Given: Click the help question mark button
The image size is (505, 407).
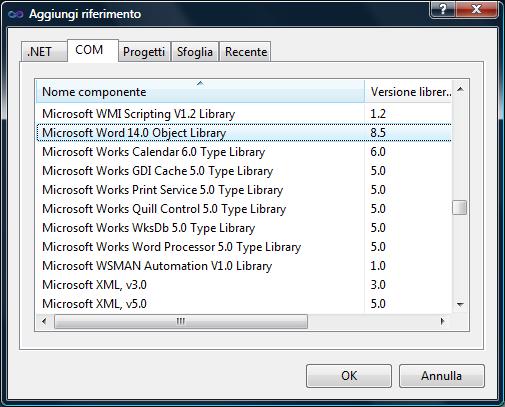Looking at the screenshot, I should pos(442,9).
